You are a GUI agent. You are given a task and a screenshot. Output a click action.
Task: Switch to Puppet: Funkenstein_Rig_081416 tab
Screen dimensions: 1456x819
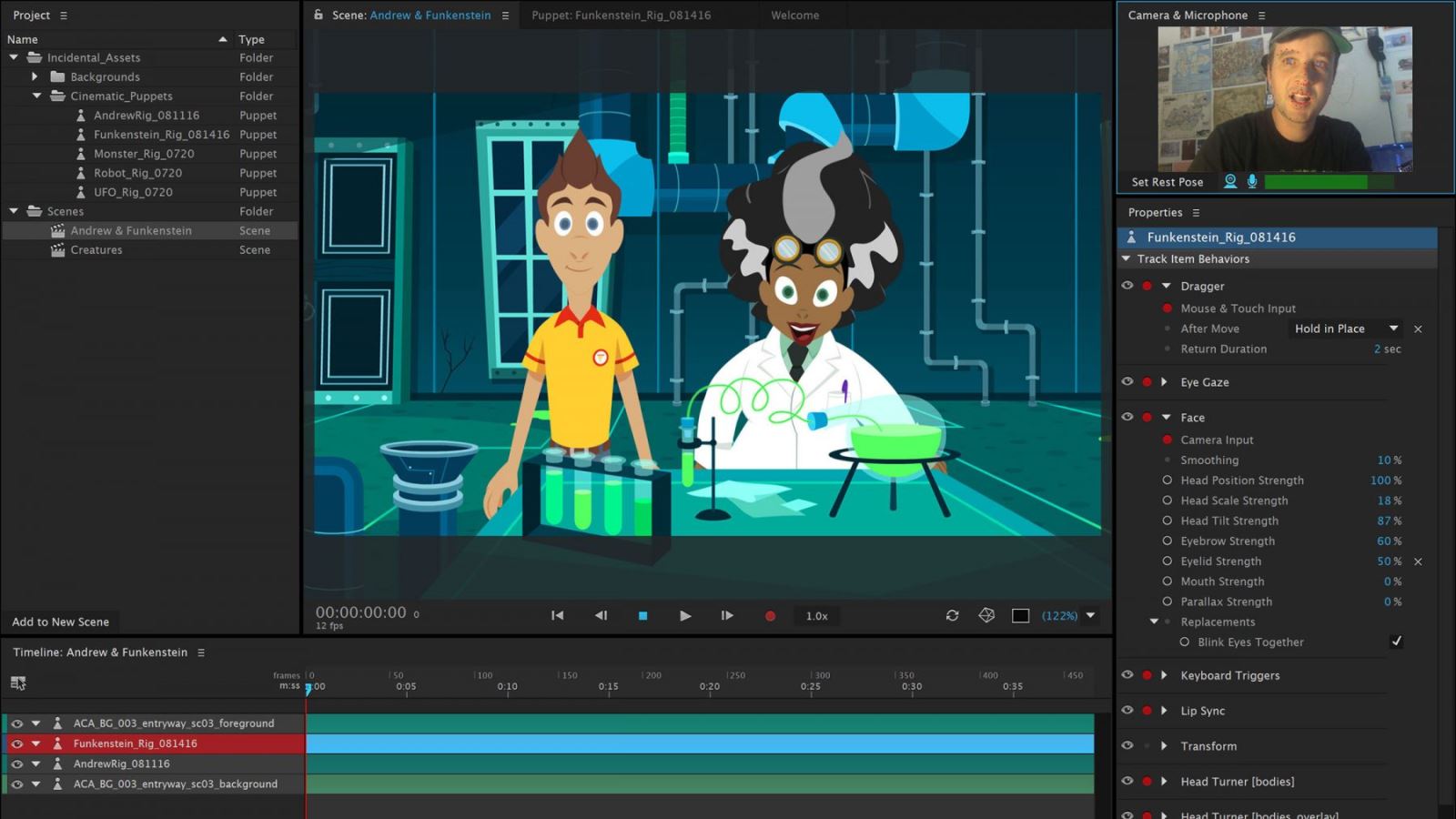(x=621, y=15)
